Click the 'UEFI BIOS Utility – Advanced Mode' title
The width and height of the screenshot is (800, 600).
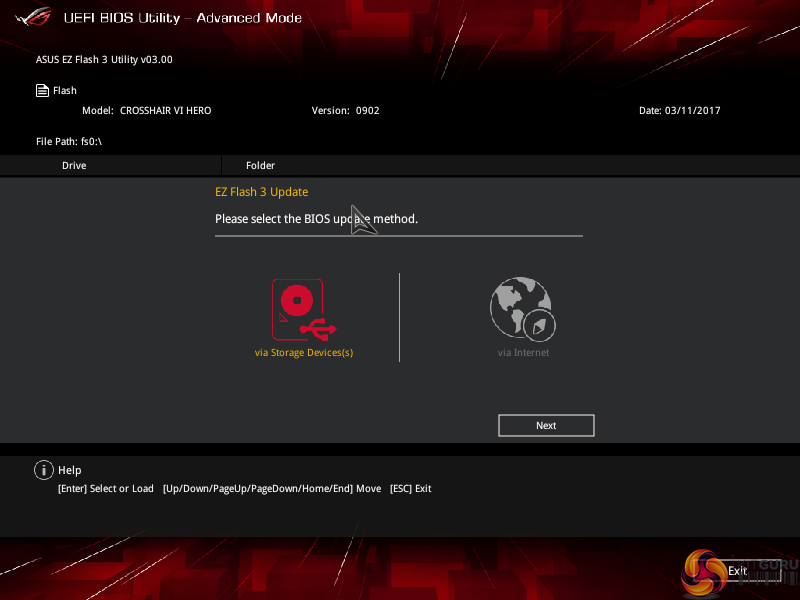(x=183, y=18)
